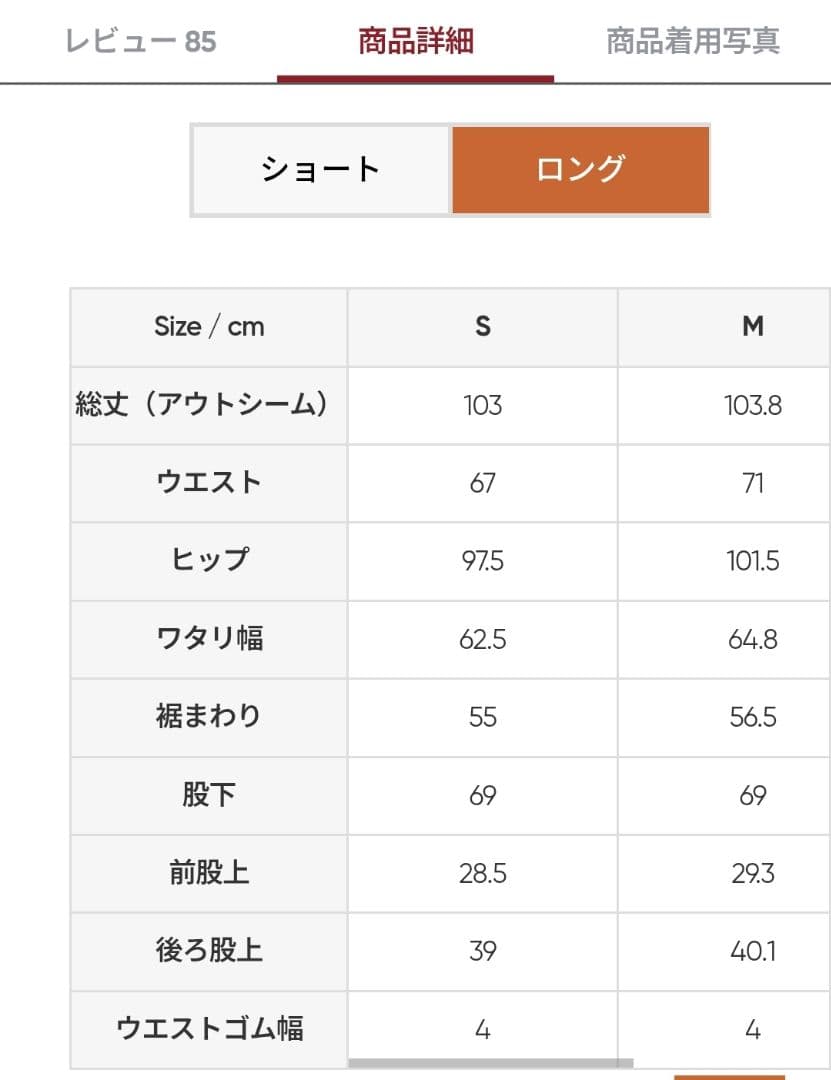Click the ヒップ row label
Image resolution: width=831 pixels, height=1080 pixels.
tap(209, 561)
